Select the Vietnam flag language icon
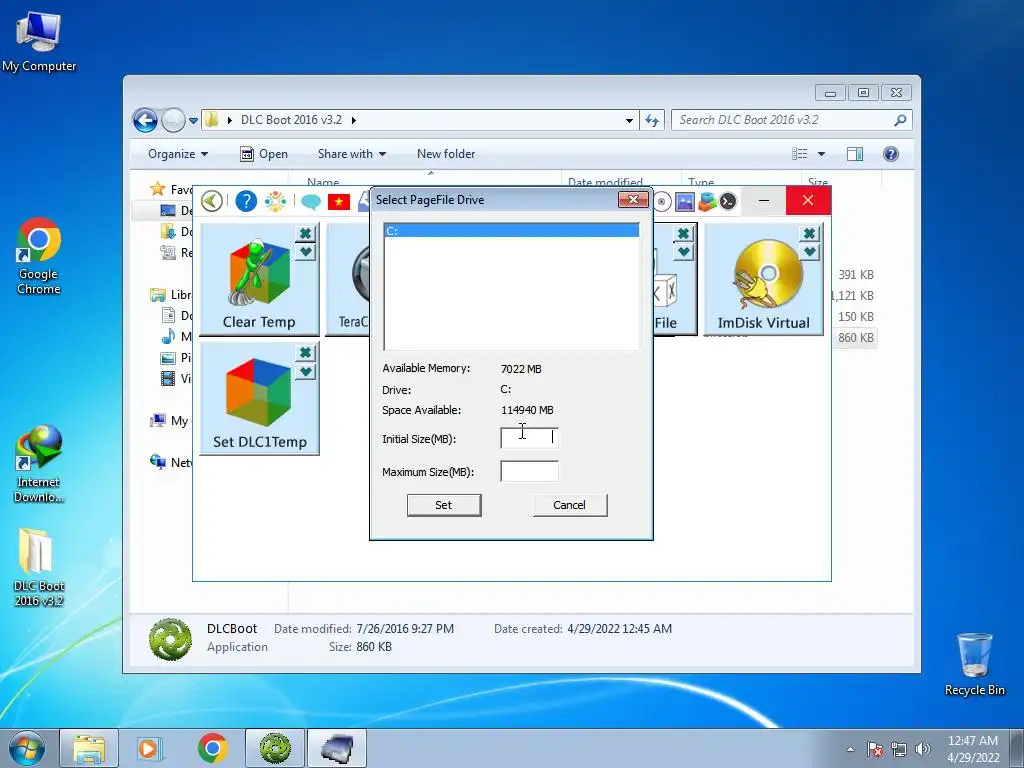The width and height of the screenshot is (1024, 768). pyautogui.click(x=339, y=202)
